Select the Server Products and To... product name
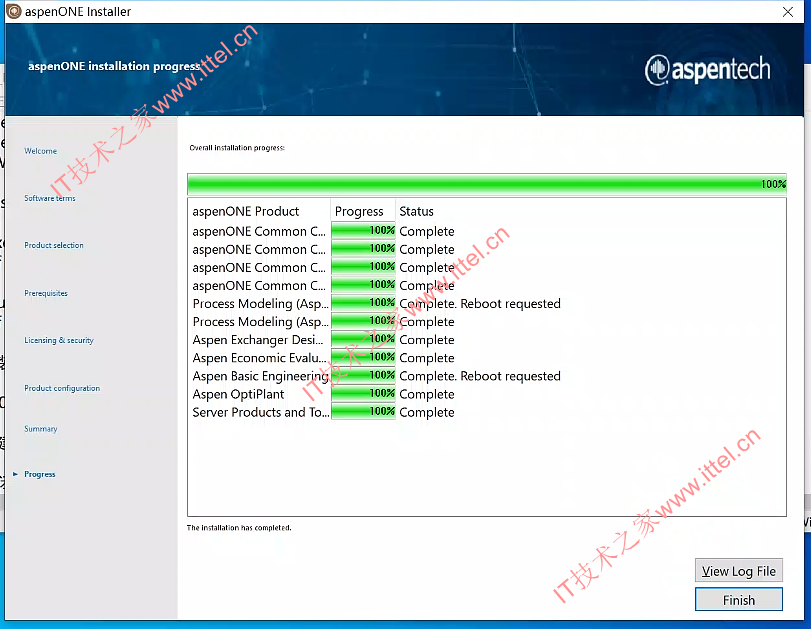Image resolution: width=811 pixels, height=629 pixels. [x=261, y=412]
